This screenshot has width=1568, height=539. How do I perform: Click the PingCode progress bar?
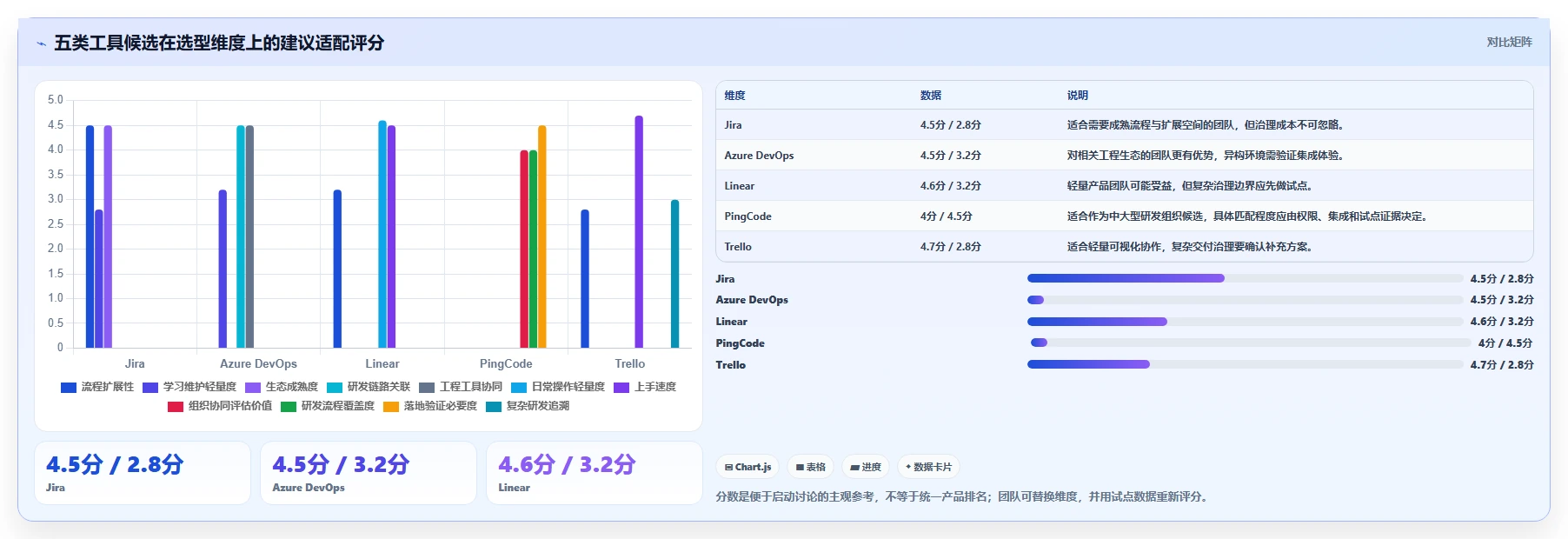[1251, 343]
